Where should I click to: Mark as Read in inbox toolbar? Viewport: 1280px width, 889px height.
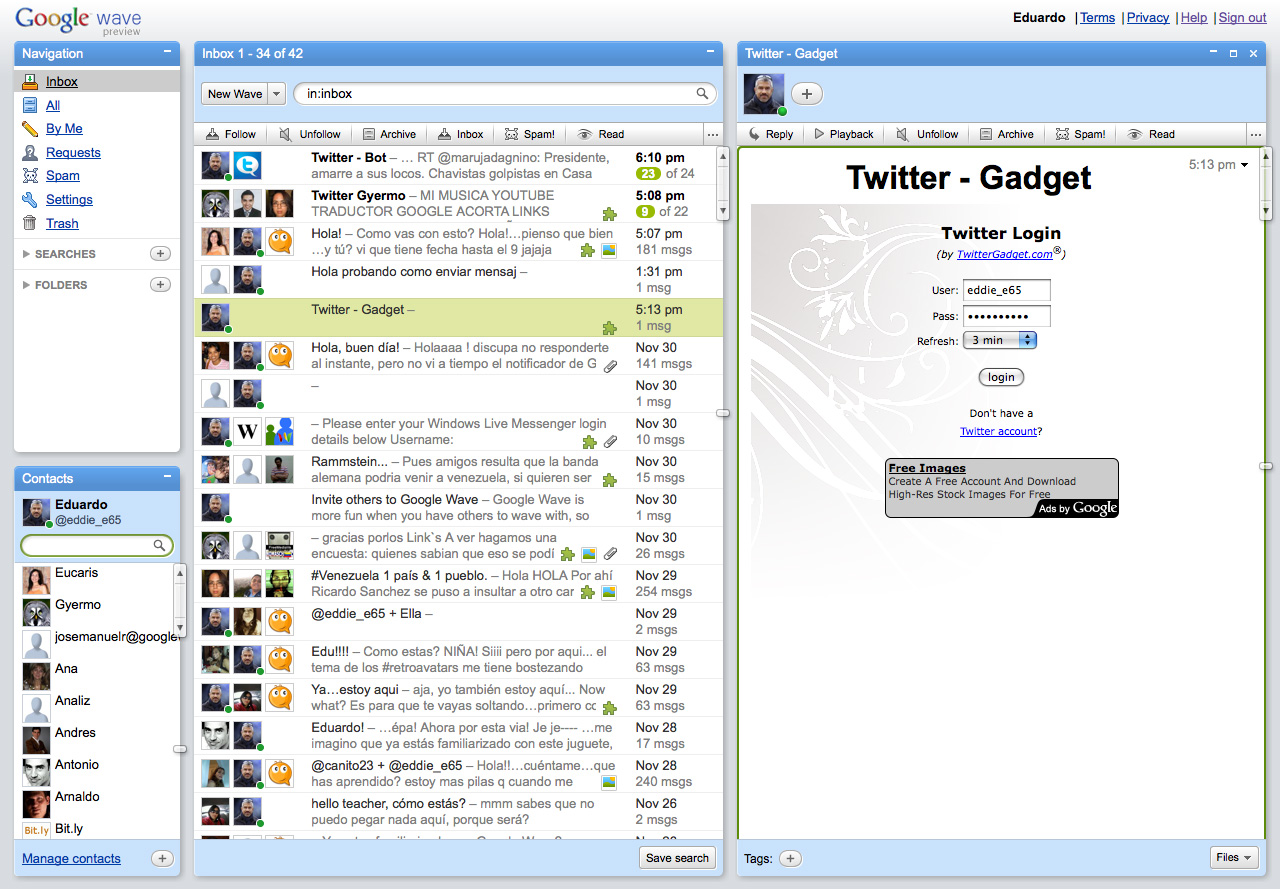pyautogui.click(x=601, y=134)
